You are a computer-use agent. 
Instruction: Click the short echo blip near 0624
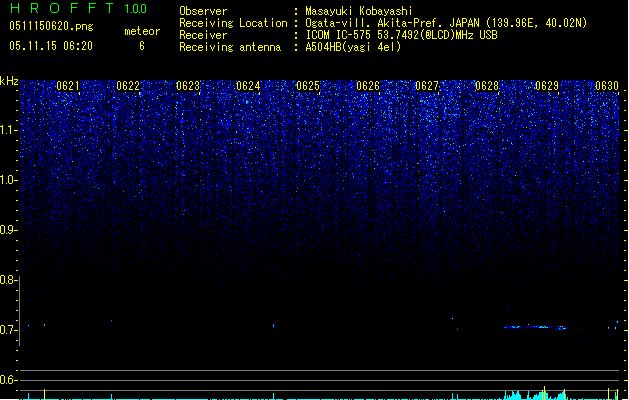pos(274,326)
